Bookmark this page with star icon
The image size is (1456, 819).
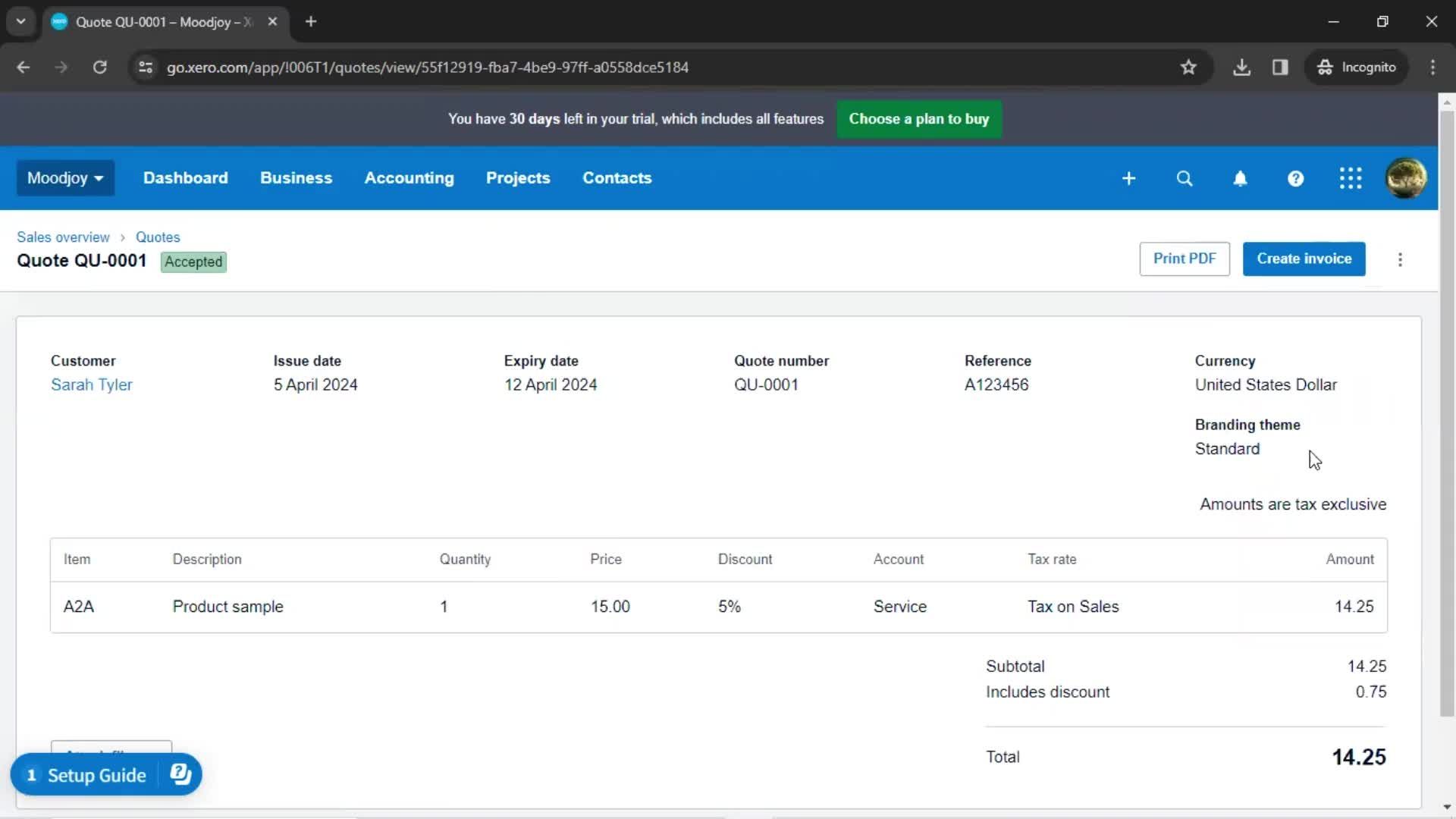coord(1188,67)
